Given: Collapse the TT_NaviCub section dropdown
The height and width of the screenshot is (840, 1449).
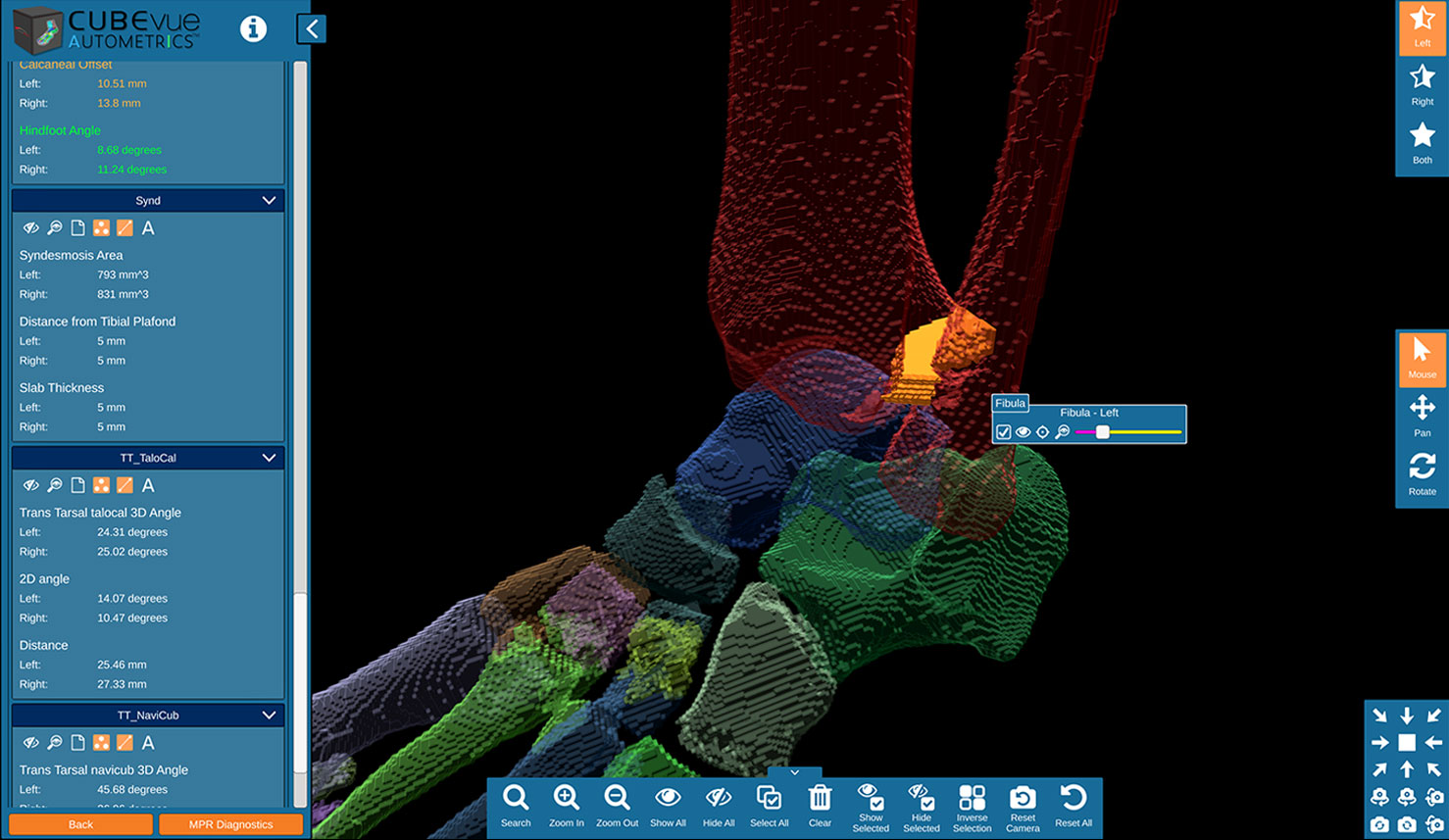Looking at the screenshot, I should (269, 716).
